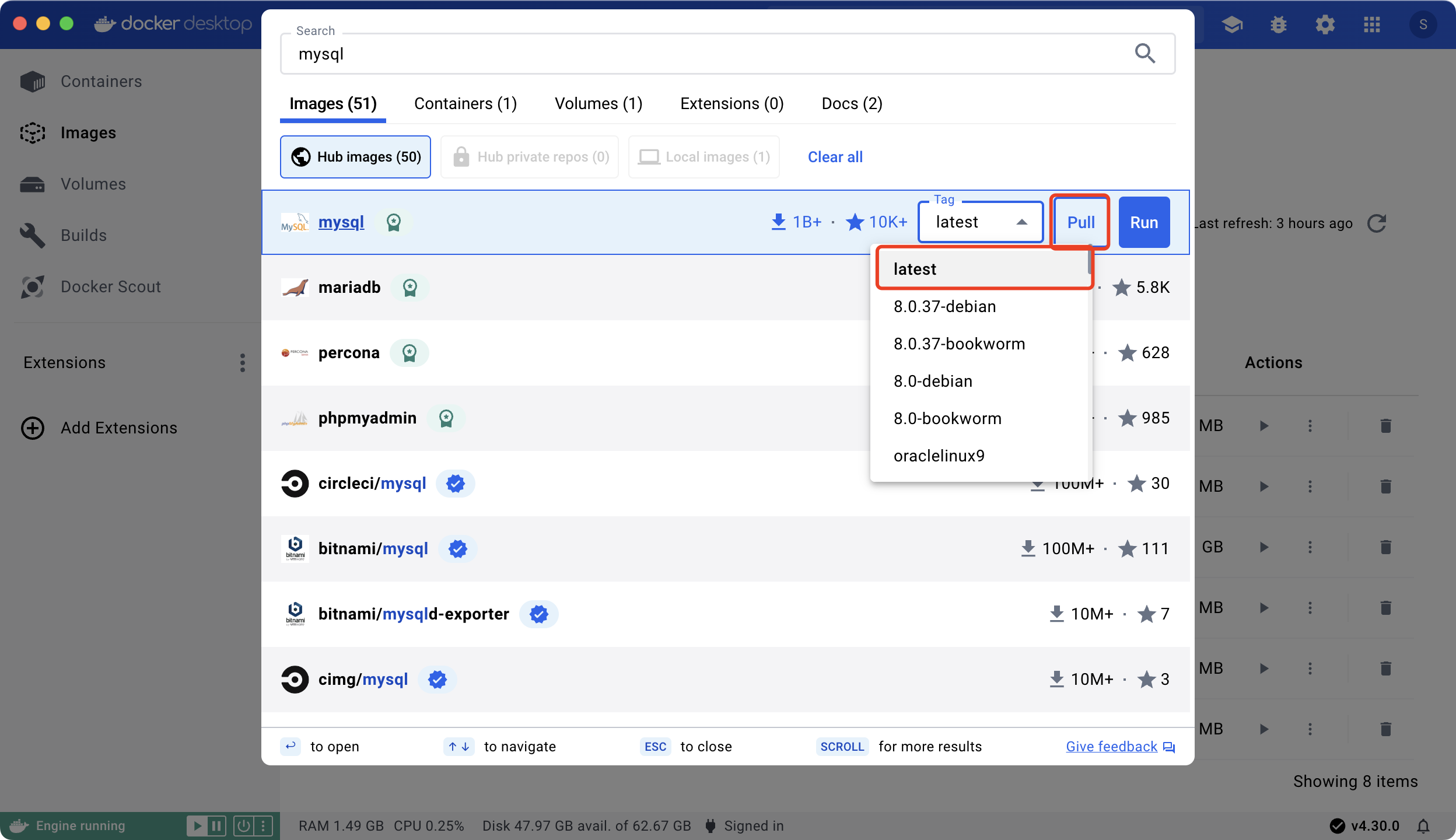
Task: Click the delete trash icon in first MB row
Action: pos(1386,425)
